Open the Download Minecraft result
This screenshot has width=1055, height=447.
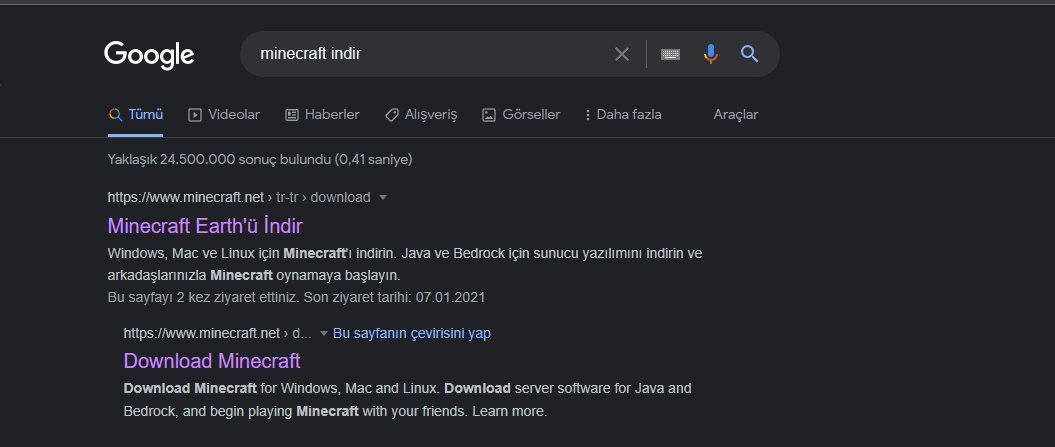pyautogui.click(x=212, y=361)
